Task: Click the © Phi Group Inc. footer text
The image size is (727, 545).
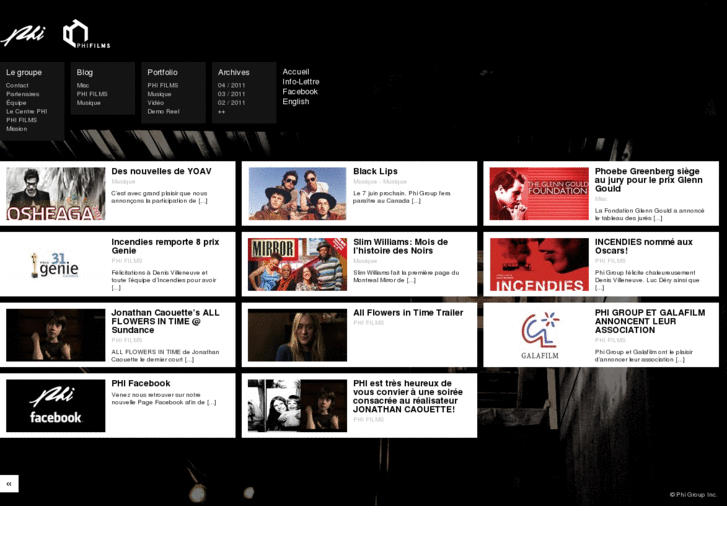Action: [x=693, y=494]
